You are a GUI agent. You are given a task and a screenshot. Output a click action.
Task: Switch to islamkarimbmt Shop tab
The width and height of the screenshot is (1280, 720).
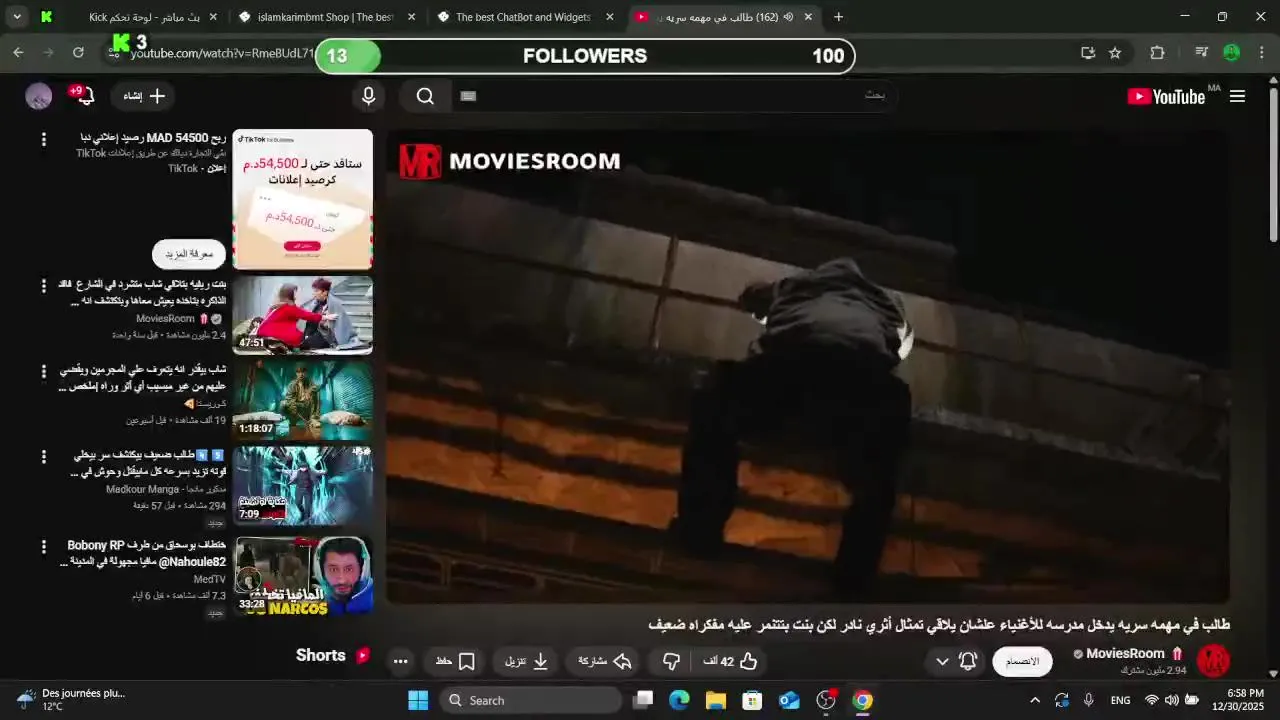point(325,17)
